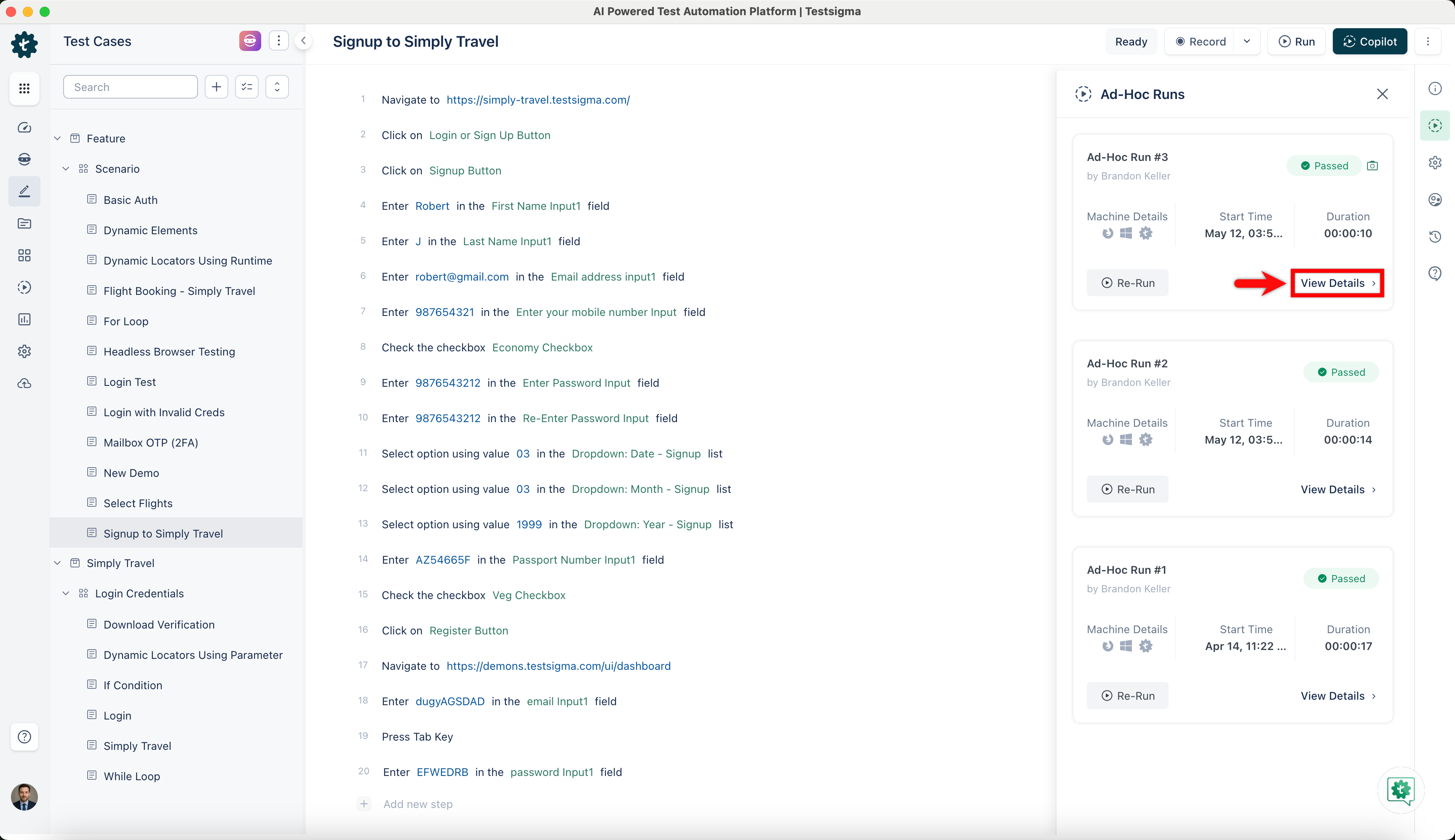Re-Run Ad-Hoc Run #2
This screenshot has height=840, width=1455.
tap(1127, 489)
